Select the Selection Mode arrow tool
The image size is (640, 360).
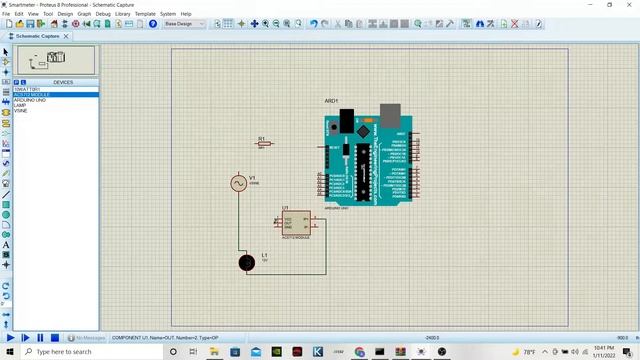pyautogui.click(x=6, y=52)
